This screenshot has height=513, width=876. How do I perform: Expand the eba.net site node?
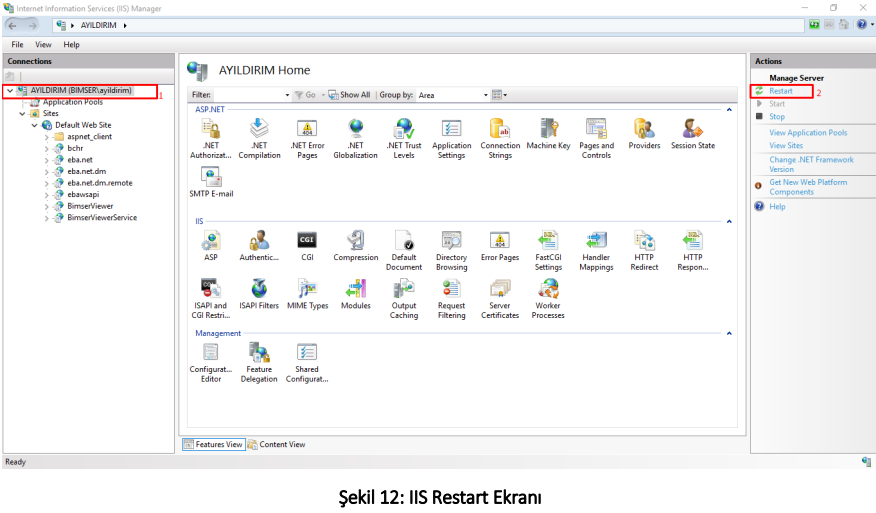pos(46,160)
